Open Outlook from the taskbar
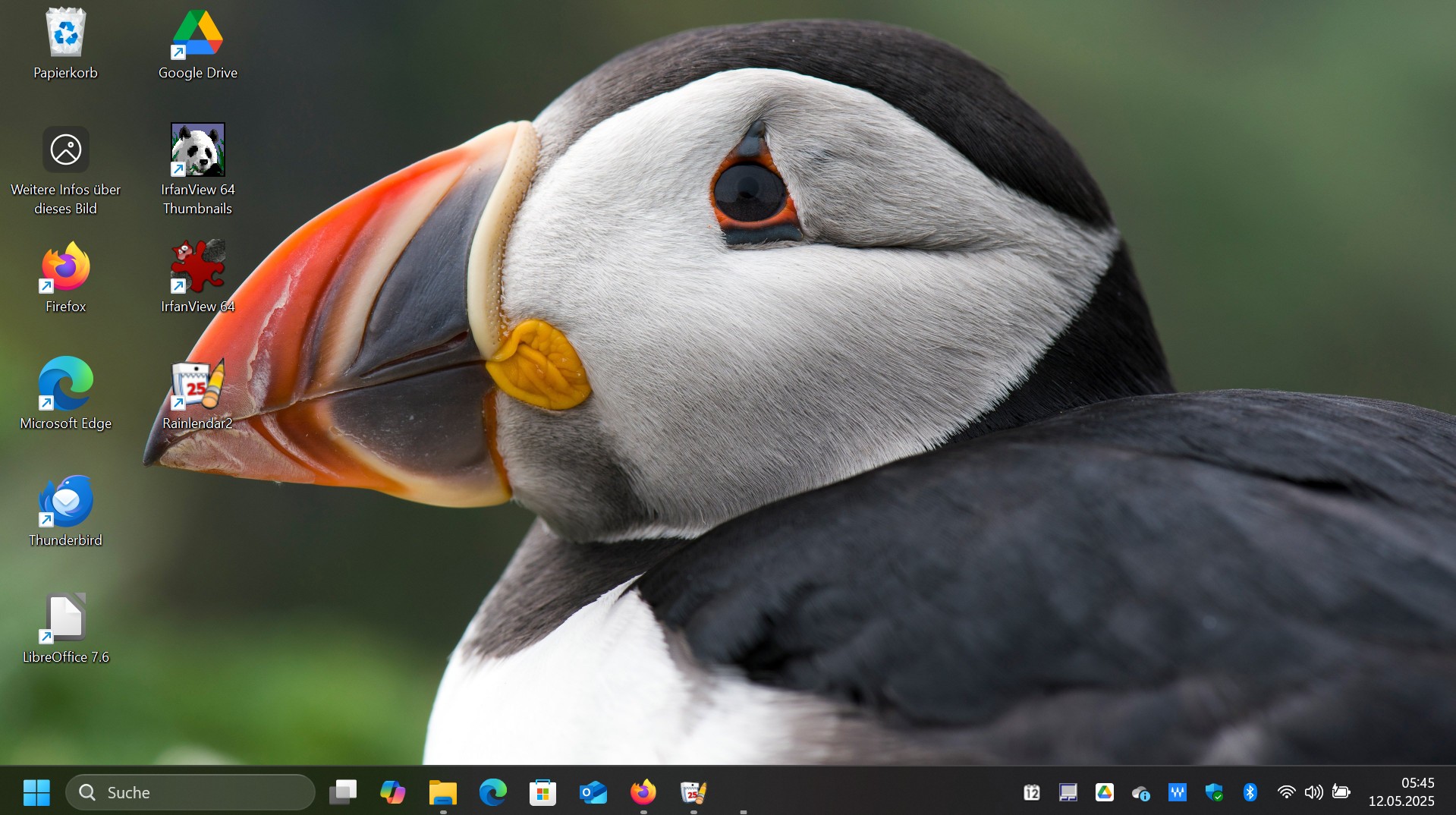The height and width of the screenshot is (815, 1456). point(593,792)
